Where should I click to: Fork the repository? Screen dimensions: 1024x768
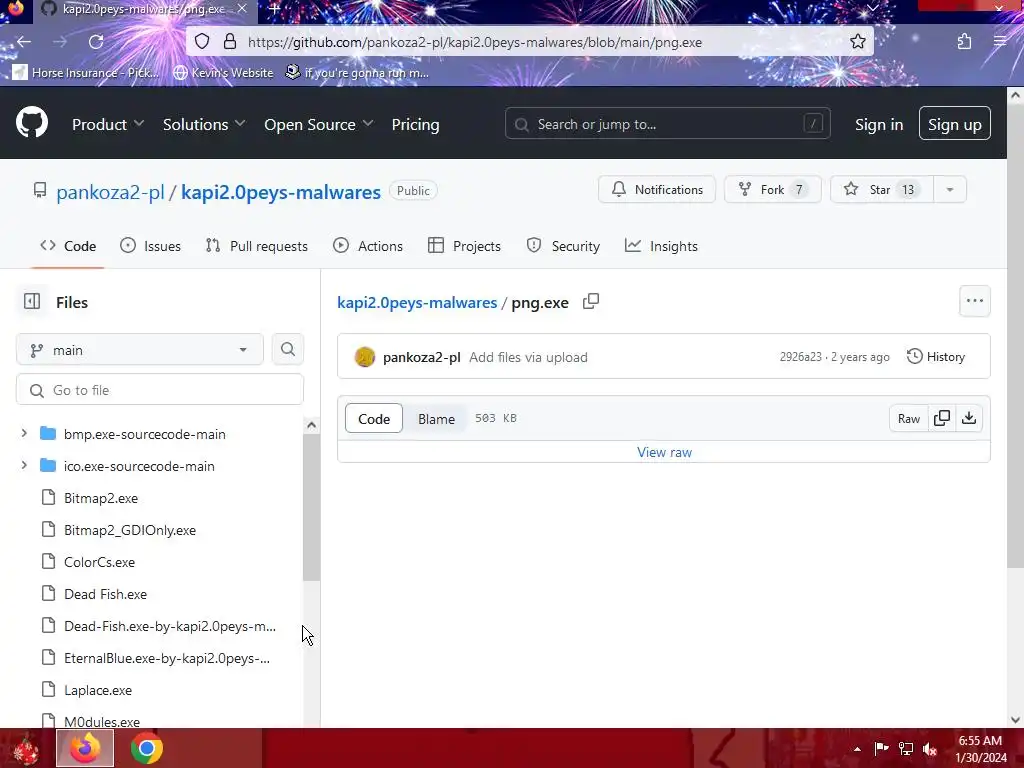click(773, 189)
